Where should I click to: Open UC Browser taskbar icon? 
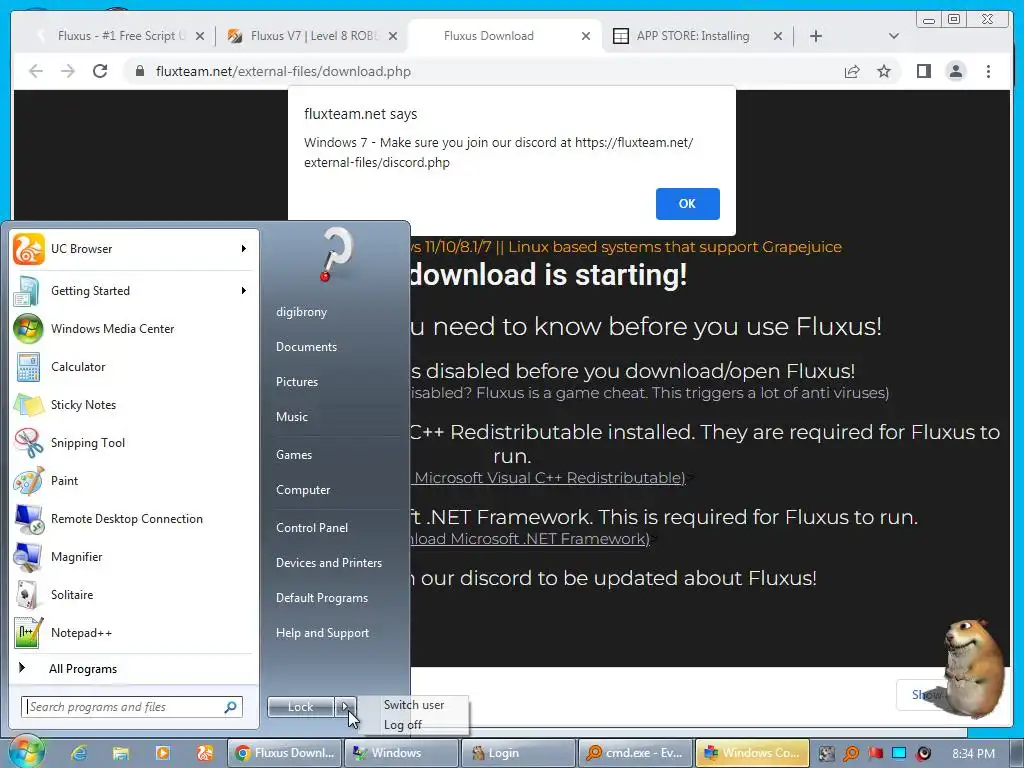205,753
